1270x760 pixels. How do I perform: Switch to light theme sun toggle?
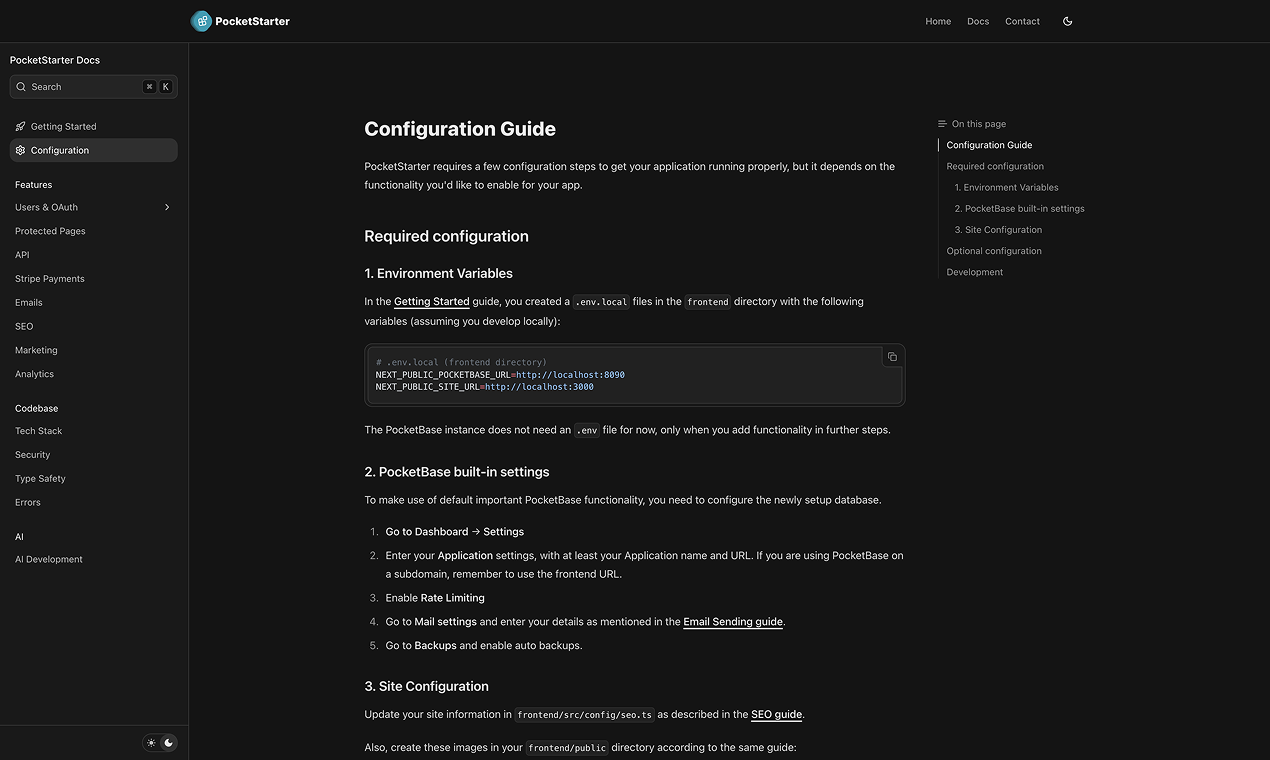point(152,743)
